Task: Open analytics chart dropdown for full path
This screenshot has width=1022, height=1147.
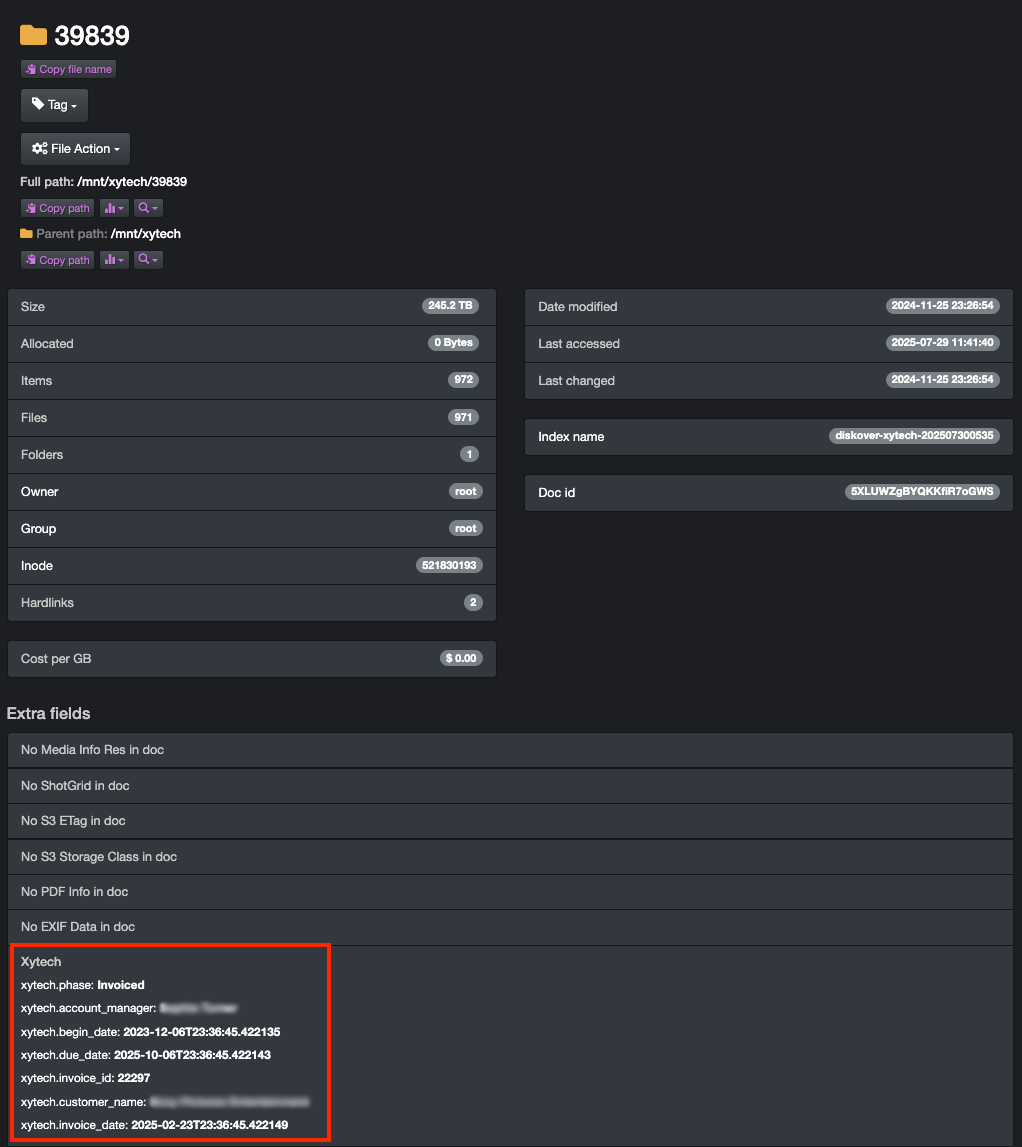Action: pyautogui.click(x=114, y=208)
